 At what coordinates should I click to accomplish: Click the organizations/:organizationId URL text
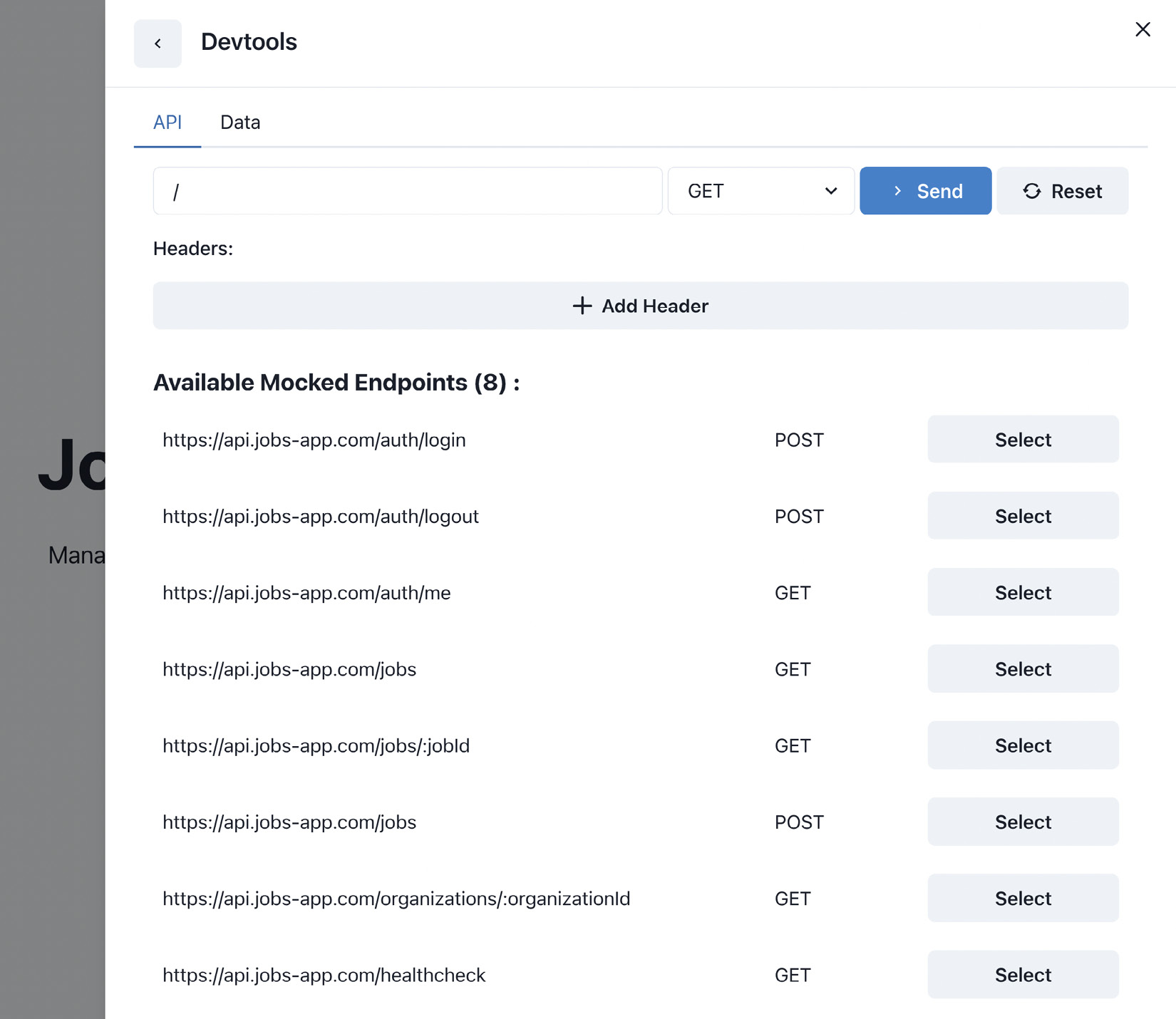(396, 899)
